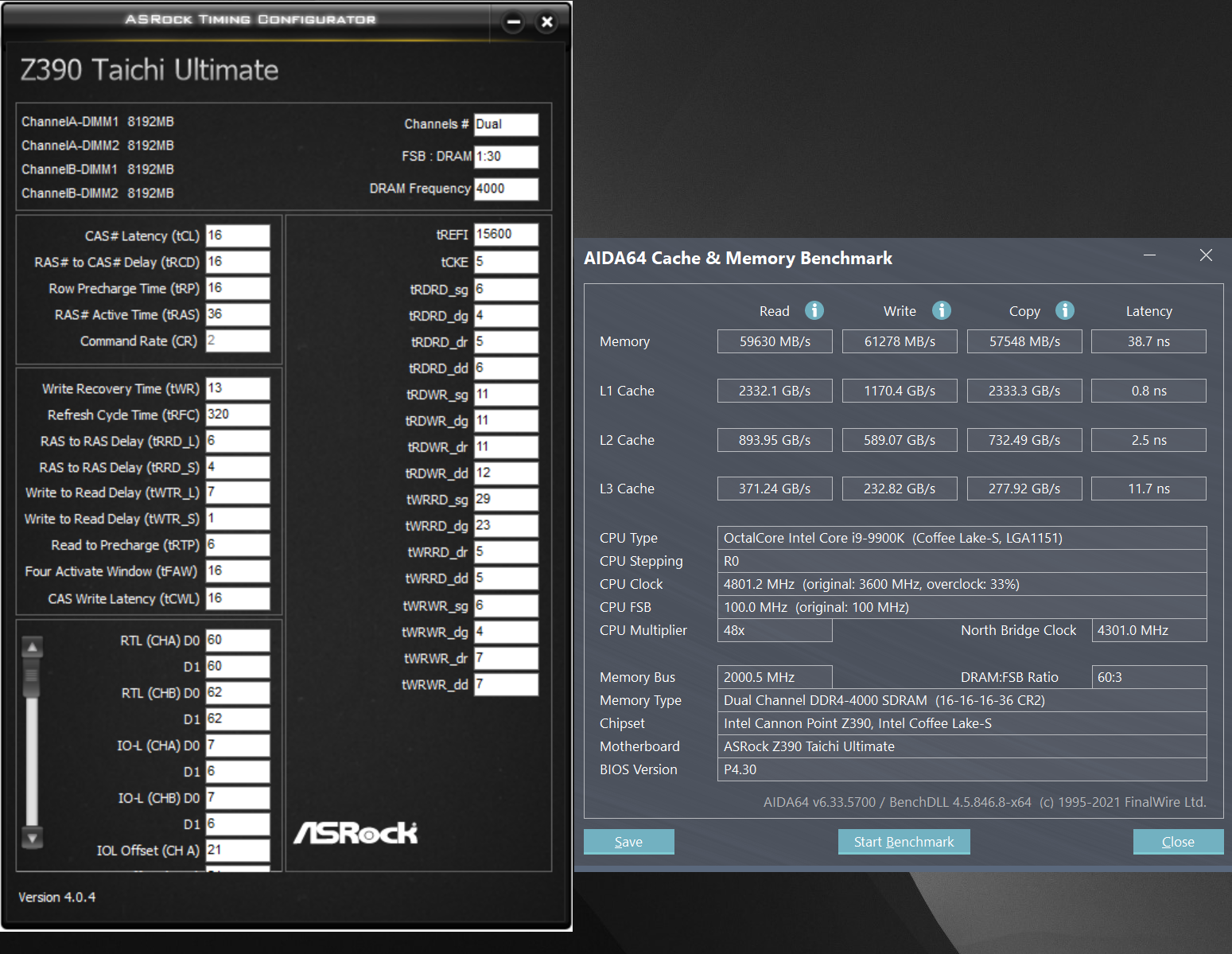
Task: Minimize the ASRock Timing Configurator window
Action: click(514, 22)
